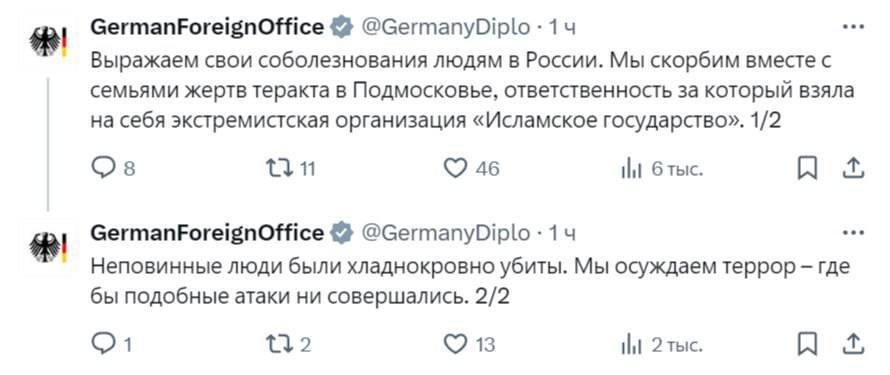The width and height of the screenshot is (890, 375).
Task: Share the first tweet
Action: point(855,168)
